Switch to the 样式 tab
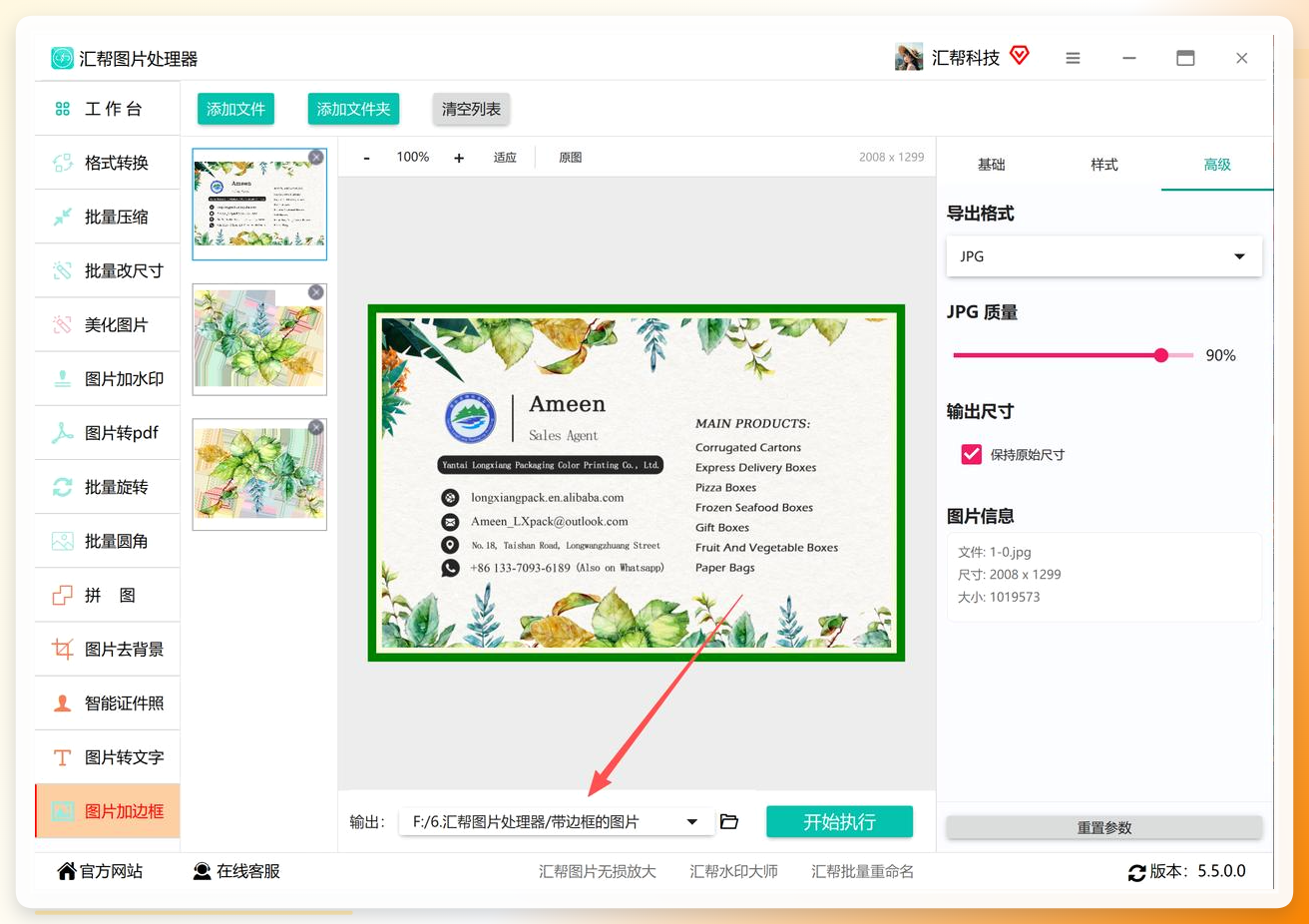This screenshot has height=924, width=1309. coord(1103,165)
